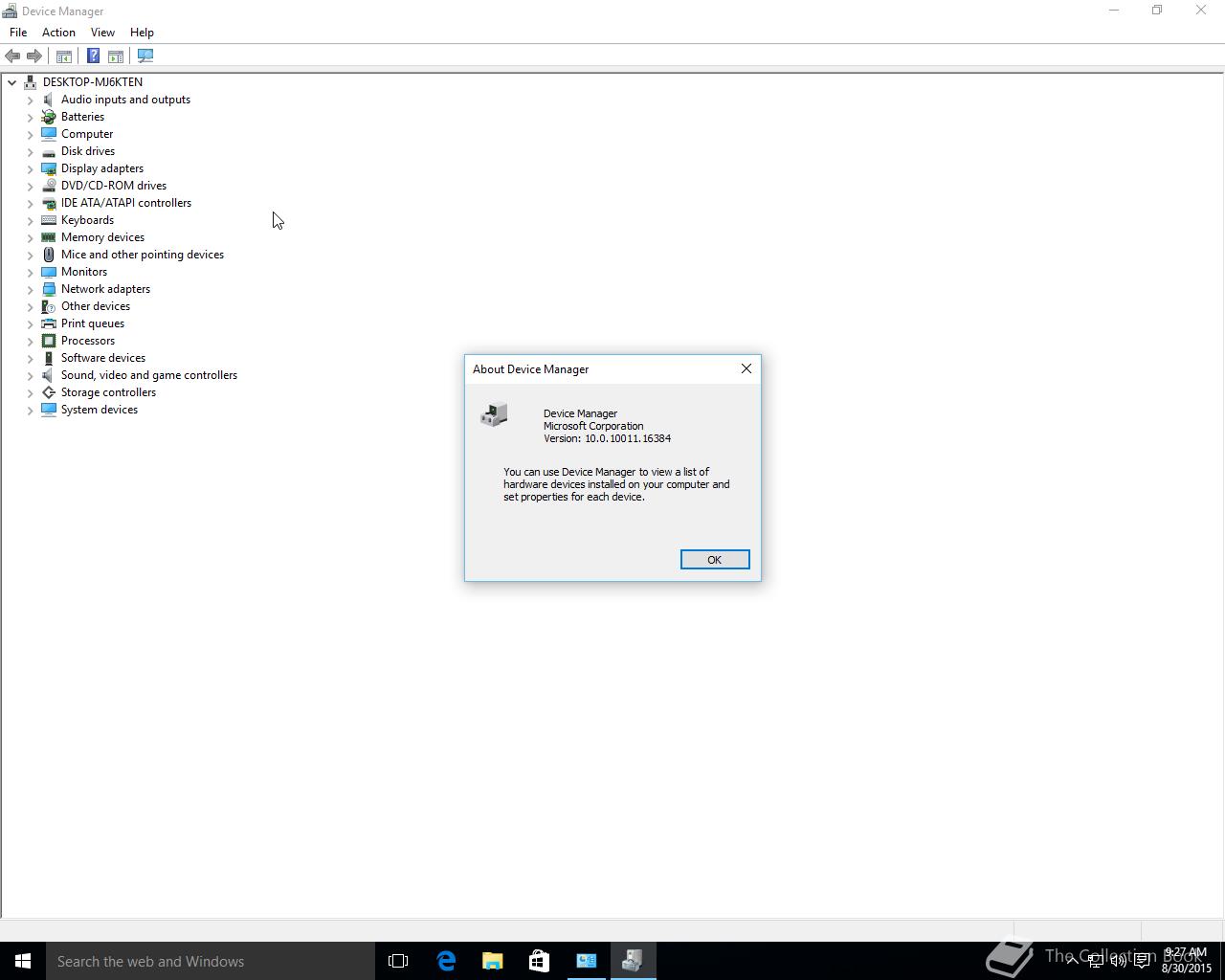1225x980 pixels.
Task: Open Microsoft Edge from taskbar
Action: point(446,961)
